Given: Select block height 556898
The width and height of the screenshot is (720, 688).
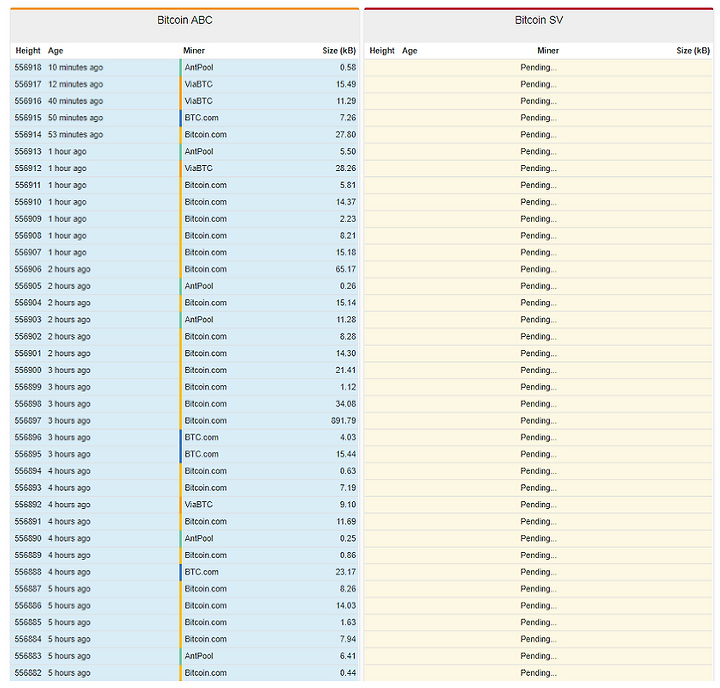Looking at the screenshot, I should click(x=28, y=404).
